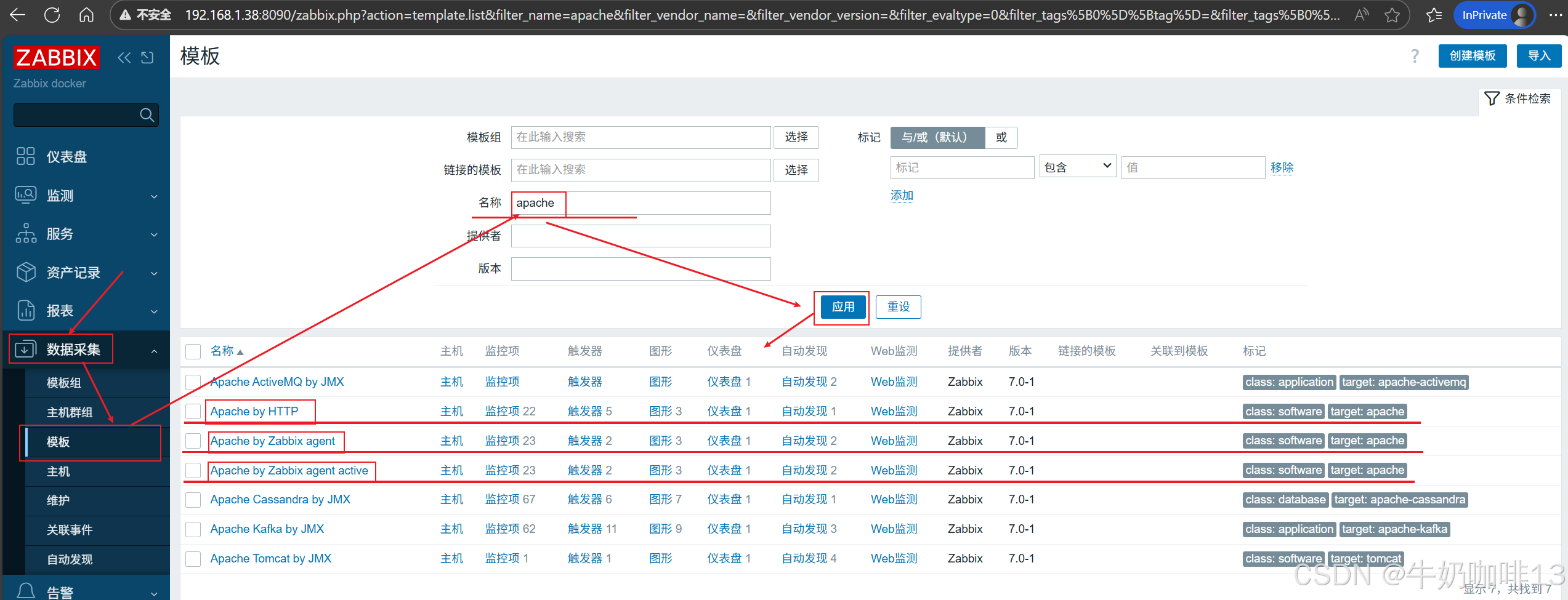Check Apache ActiveMQ by JMX row checkbox
Image resolution: width=1568 pixels, height=600 pixels.
point(193,382)
